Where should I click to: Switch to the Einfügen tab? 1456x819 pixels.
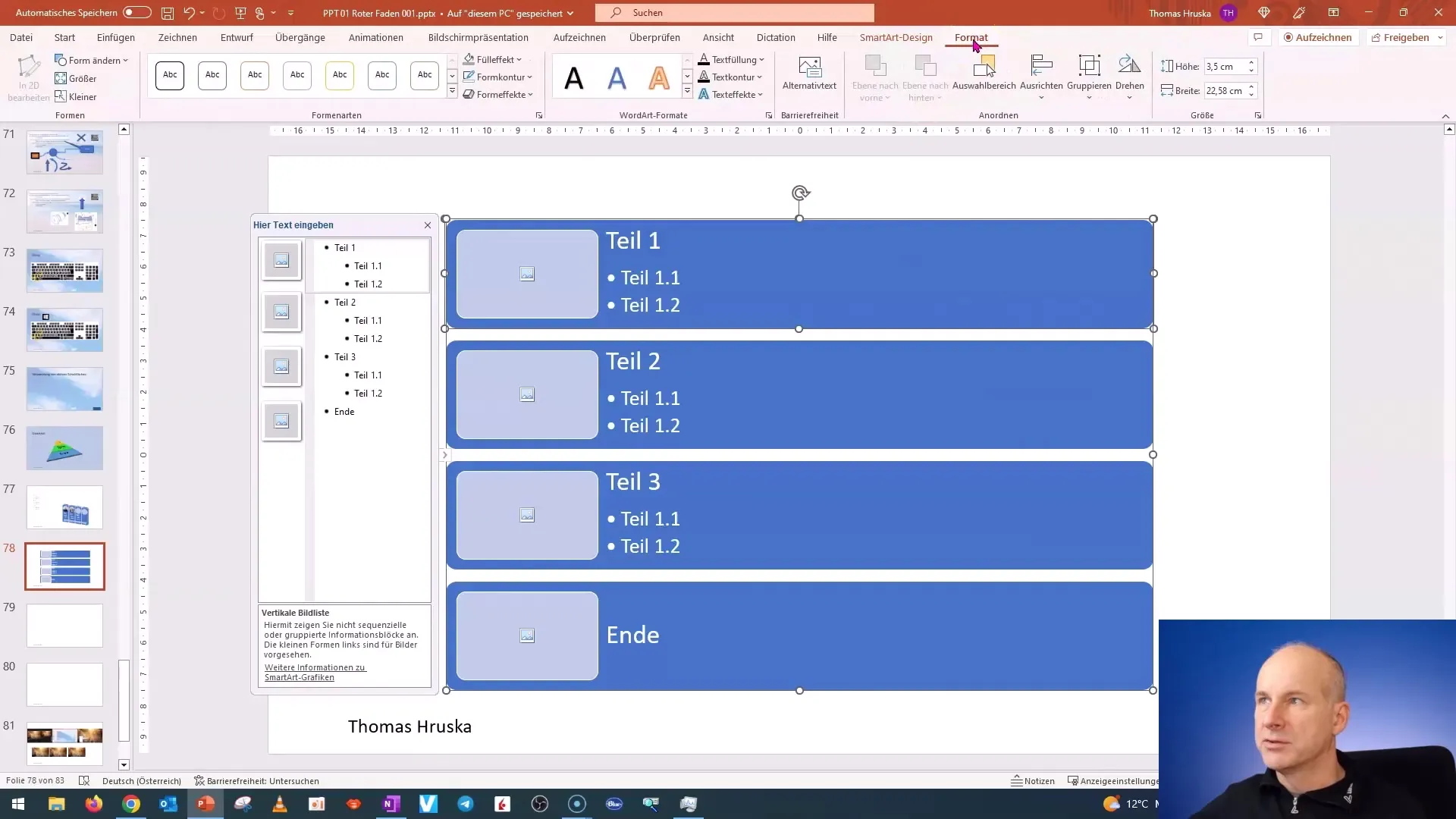click(x=116, y=37)
